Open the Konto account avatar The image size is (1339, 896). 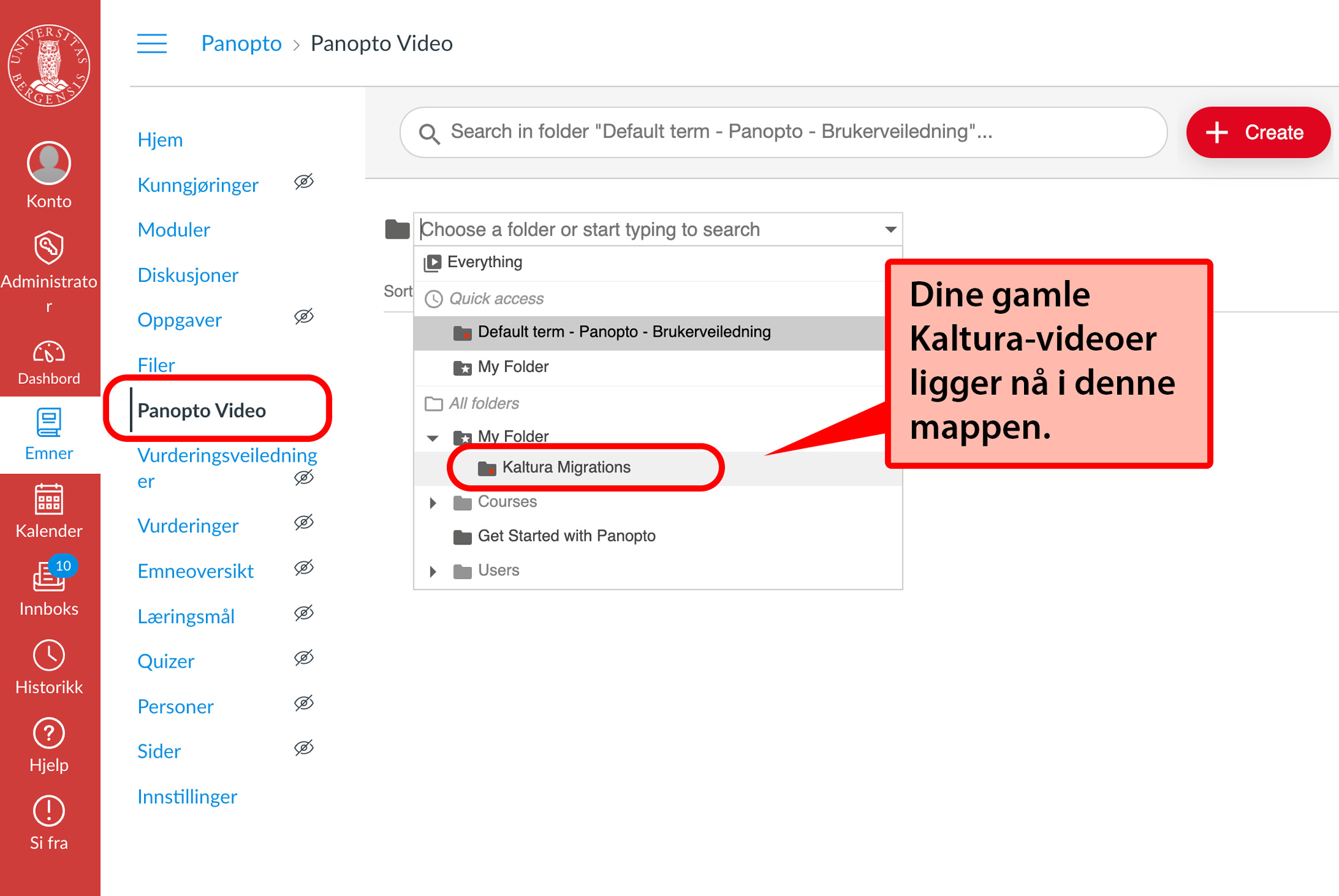48,163
